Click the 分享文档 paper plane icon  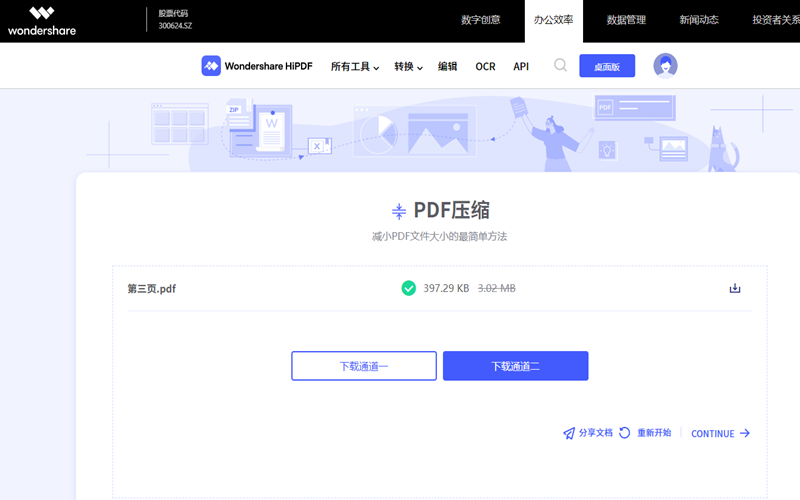point(569,433)
